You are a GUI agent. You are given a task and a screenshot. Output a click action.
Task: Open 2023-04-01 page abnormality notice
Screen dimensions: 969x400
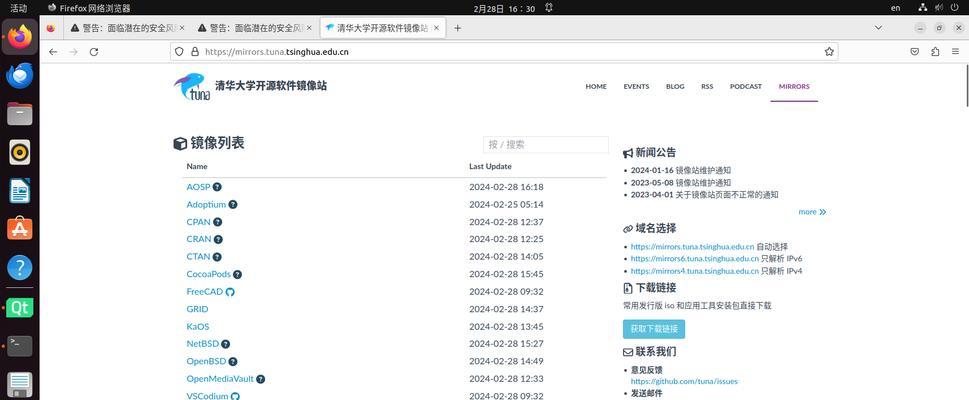(x=704, y=195)
